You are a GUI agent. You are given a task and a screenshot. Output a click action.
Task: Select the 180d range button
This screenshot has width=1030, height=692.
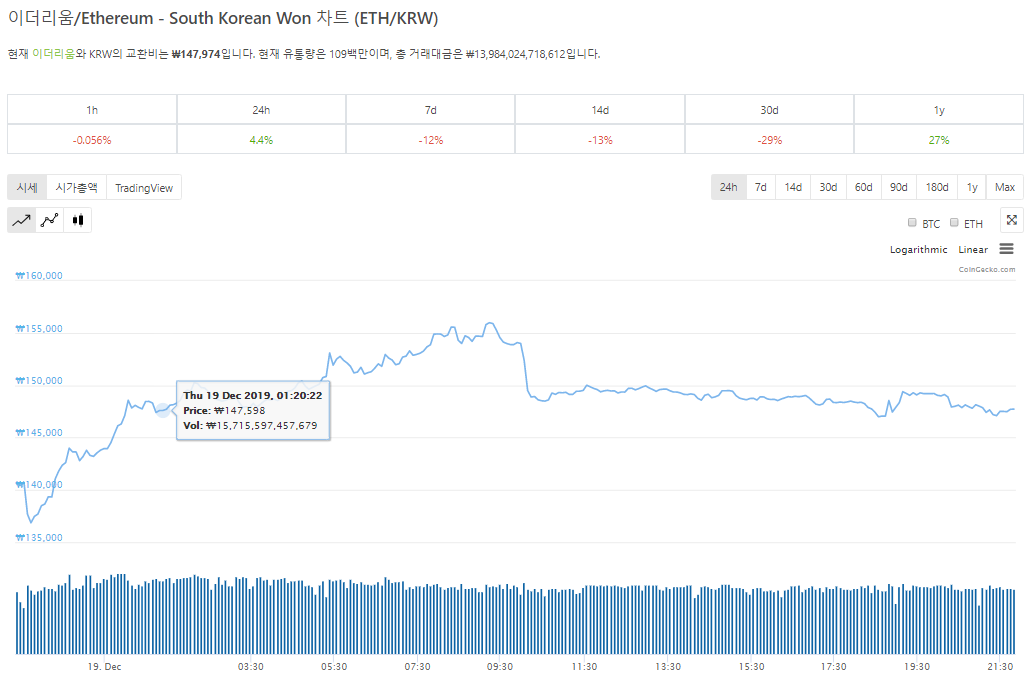click(x=937, y=187)
